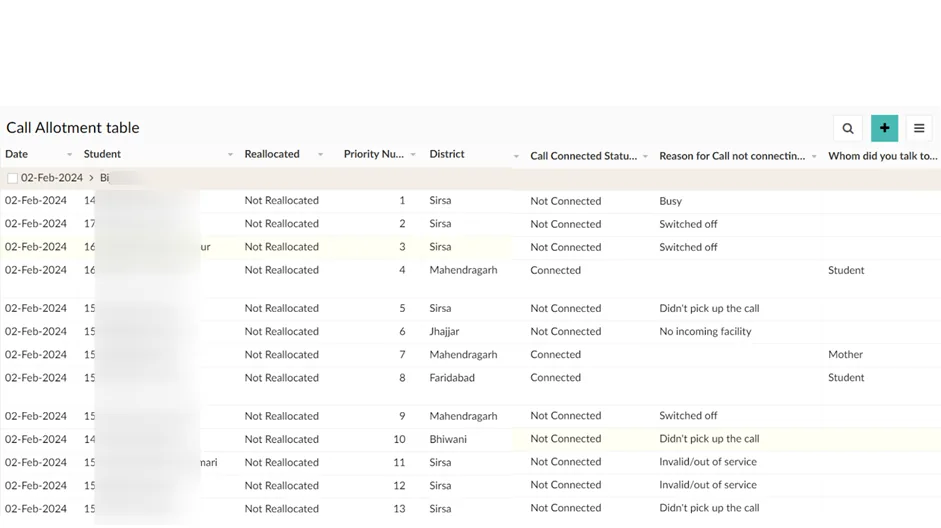Open the Priority Nu... column dropdown arrow
Image resolution: width=941 pixels, height=528 pixels.
(413, 155)
